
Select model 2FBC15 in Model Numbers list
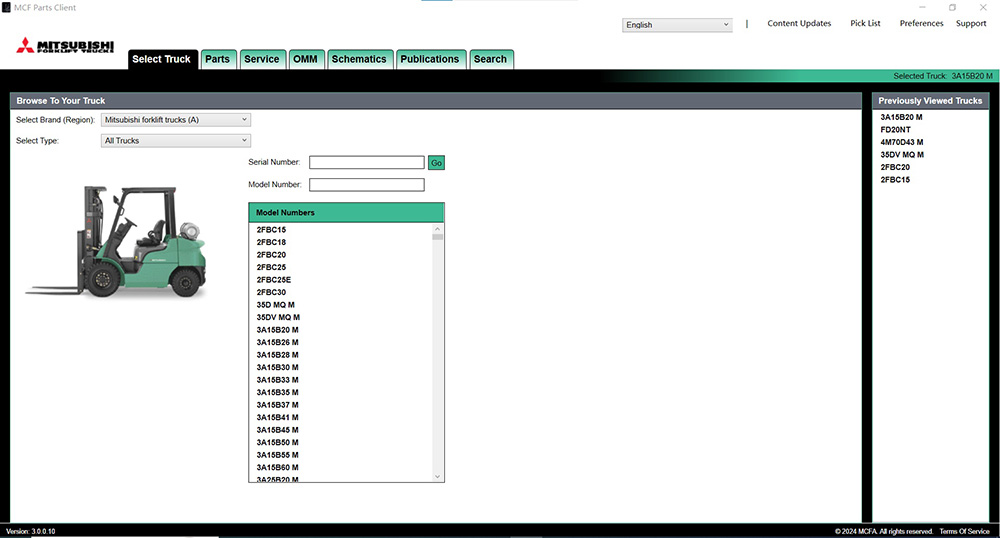(272, 230)
